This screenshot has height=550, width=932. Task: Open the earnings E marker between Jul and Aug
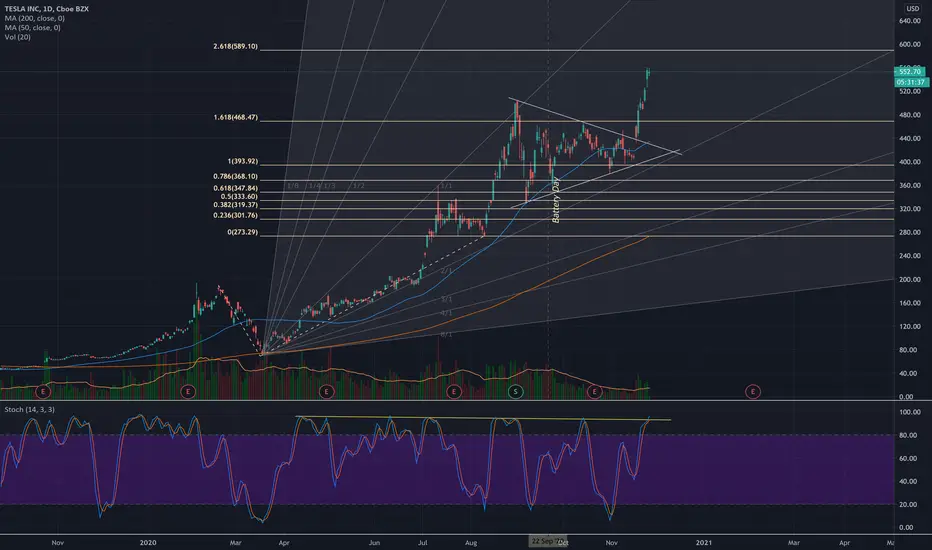pos(454,391)
